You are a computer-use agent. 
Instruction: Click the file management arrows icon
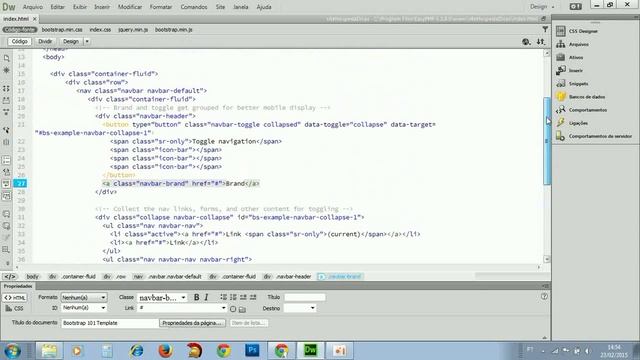point(541,42)
